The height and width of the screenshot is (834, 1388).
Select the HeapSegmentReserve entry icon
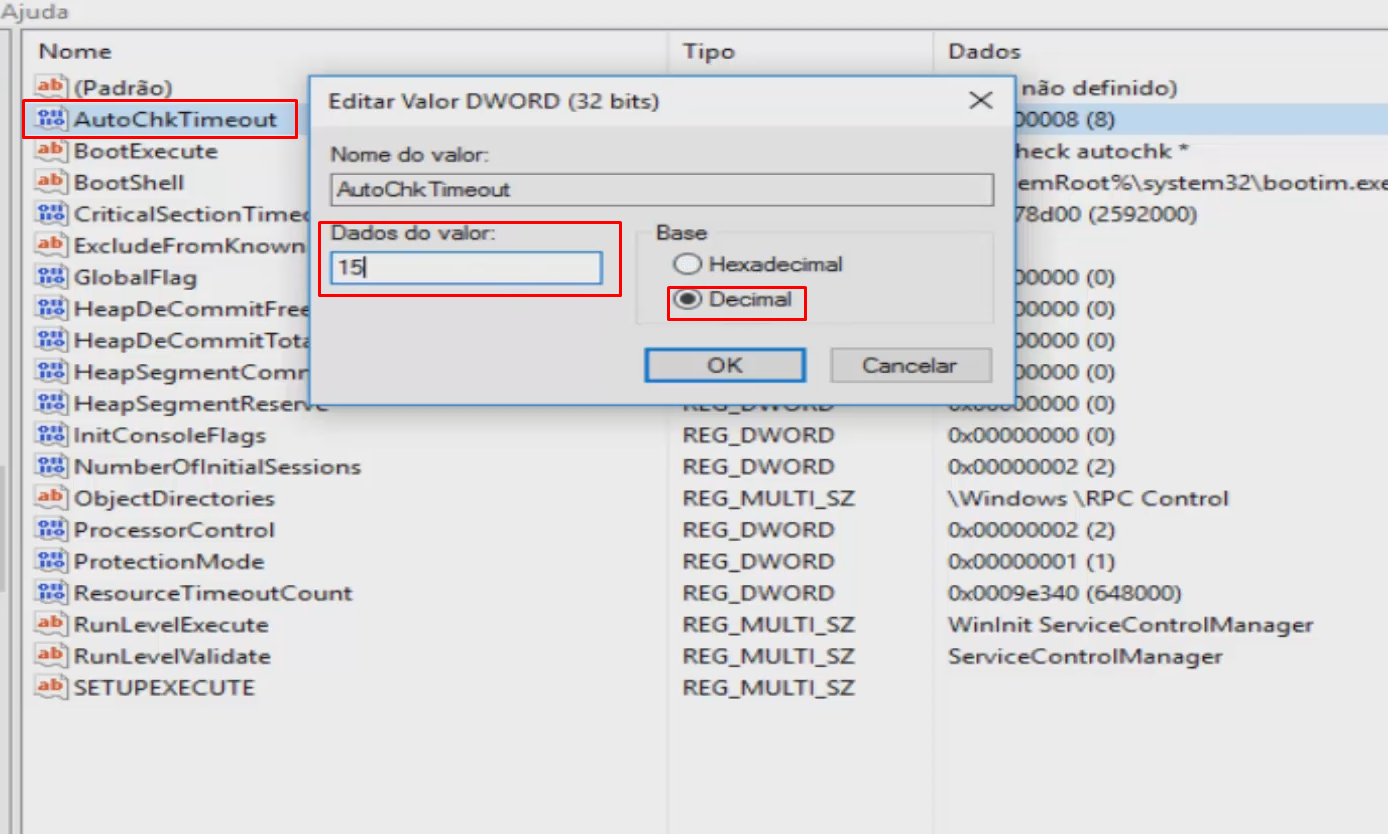[50, 403]
